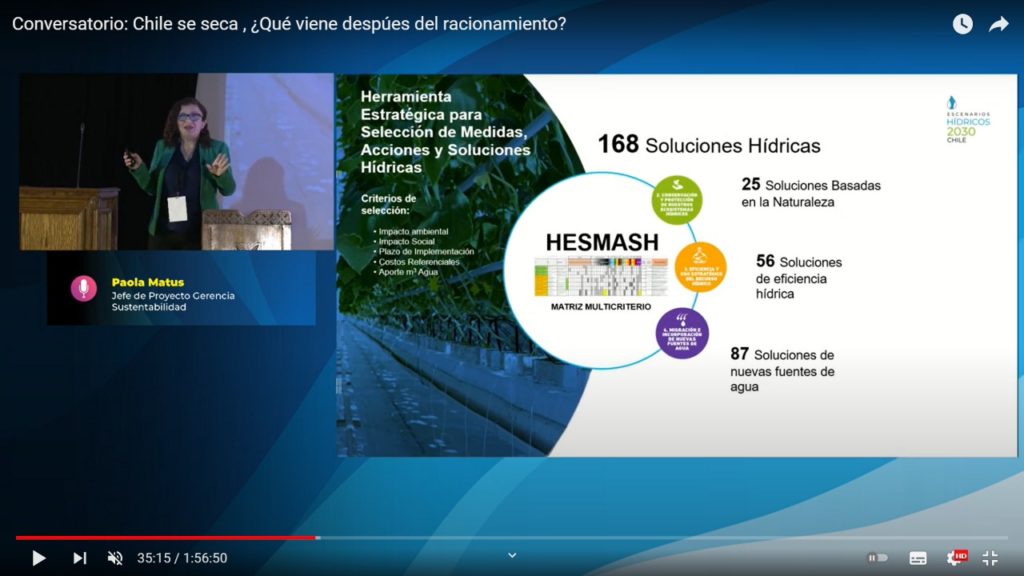Skip to the next video
Viewport: 1024px width, 576px height.
tap(80, 558)
